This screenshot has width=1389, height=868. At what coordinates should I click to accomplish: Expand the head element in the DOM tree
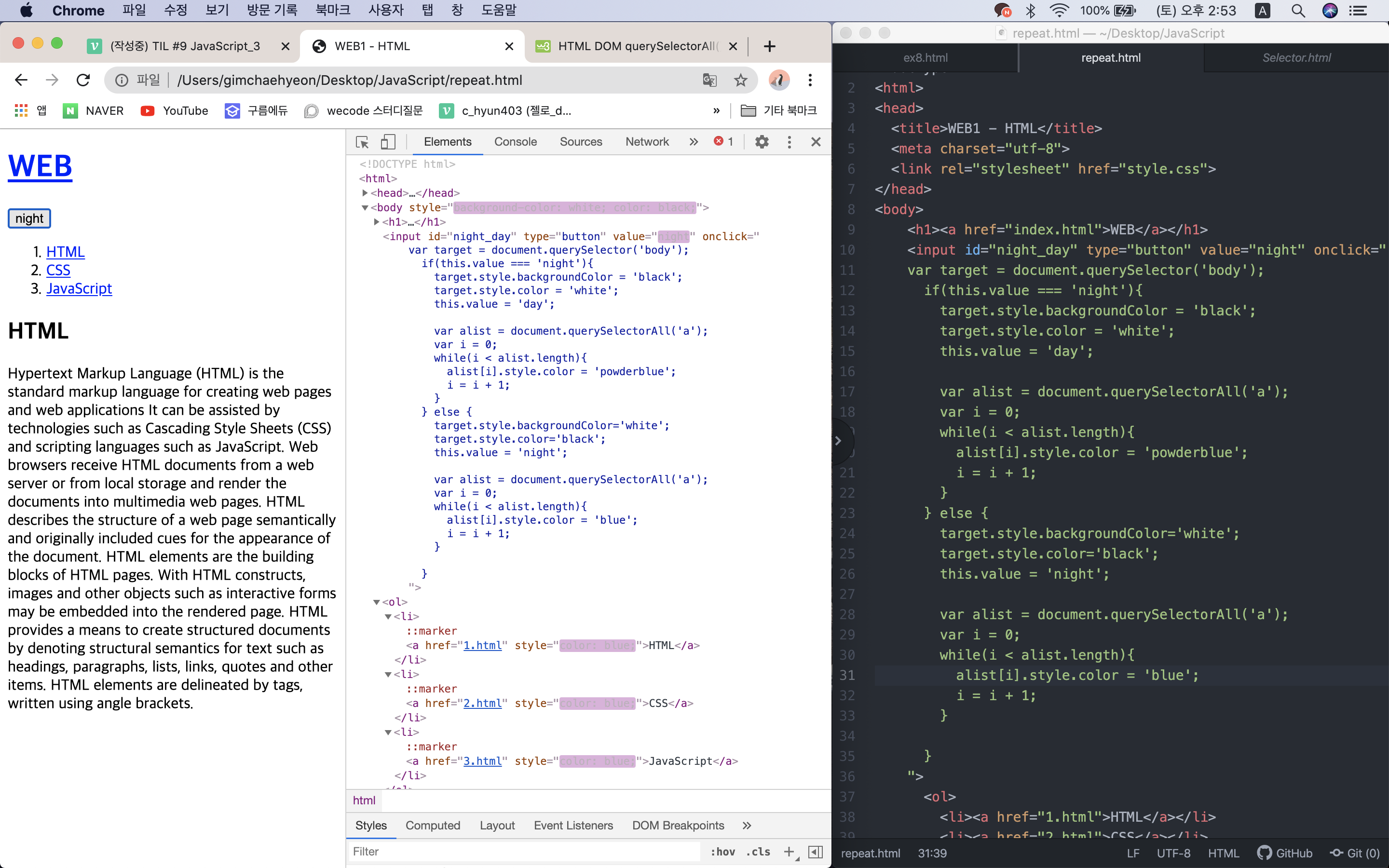[365, 193]
